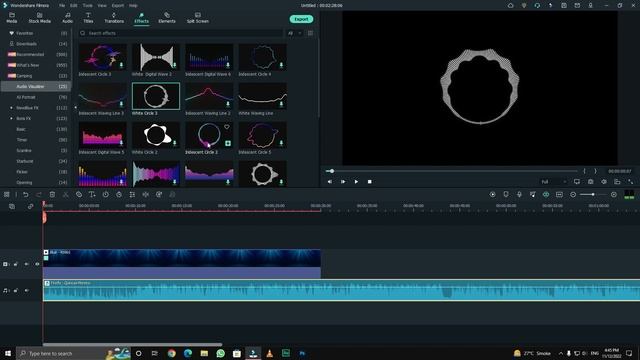Select the White Digital Wave 2 thumbnail
640x360 pixels.
(x=156, y=57)
